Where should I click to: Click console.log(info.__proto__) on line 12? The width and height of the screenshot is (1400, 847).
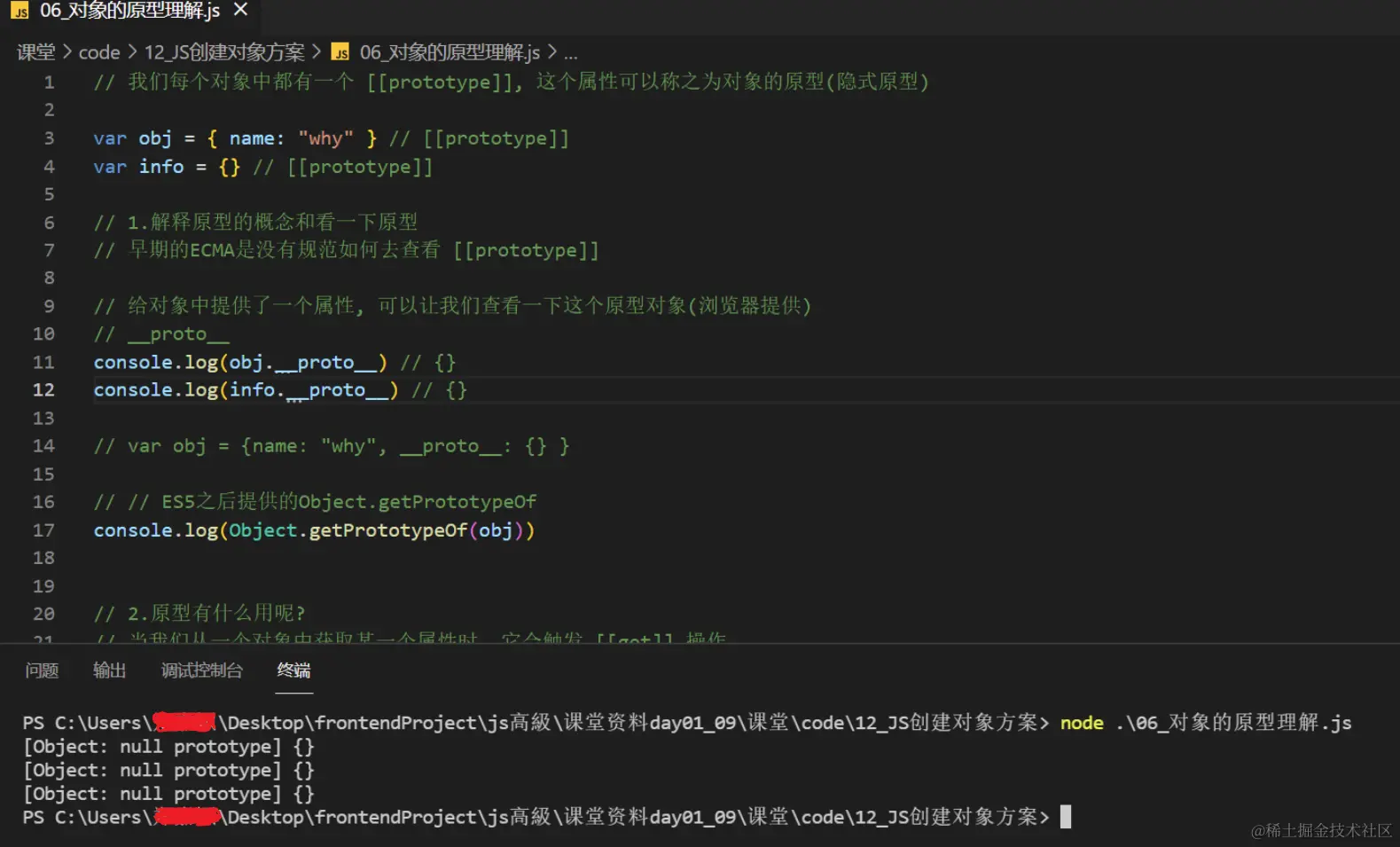point(246,390)
